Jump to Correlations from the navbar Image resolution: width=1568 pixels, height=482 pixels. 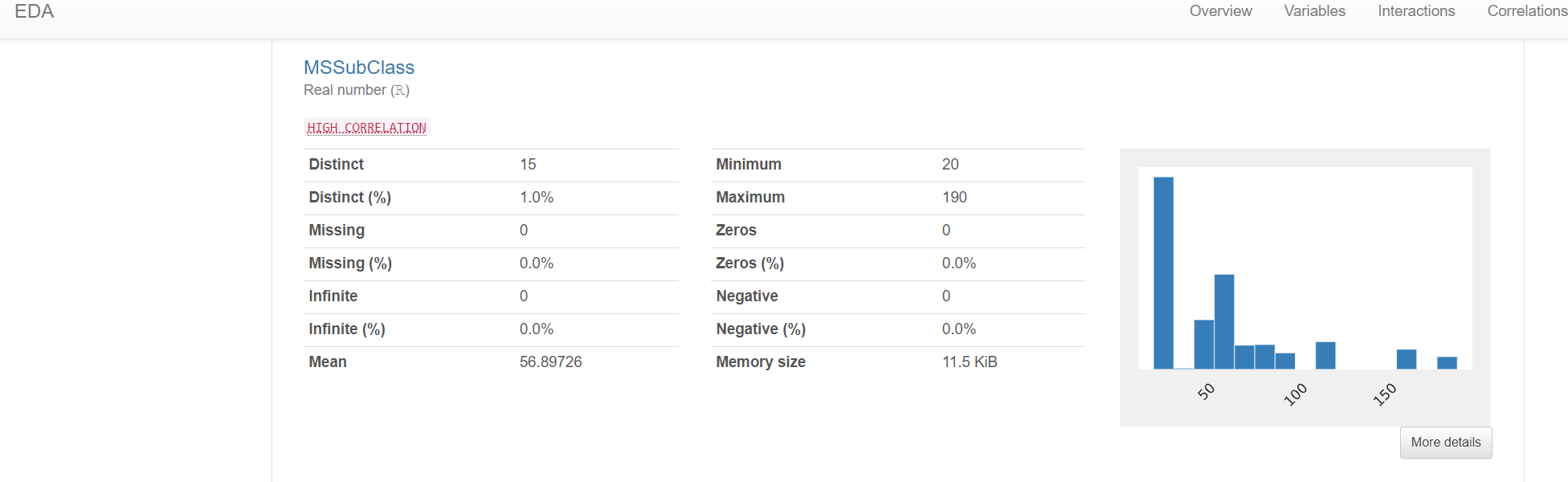pos(1526,11)
